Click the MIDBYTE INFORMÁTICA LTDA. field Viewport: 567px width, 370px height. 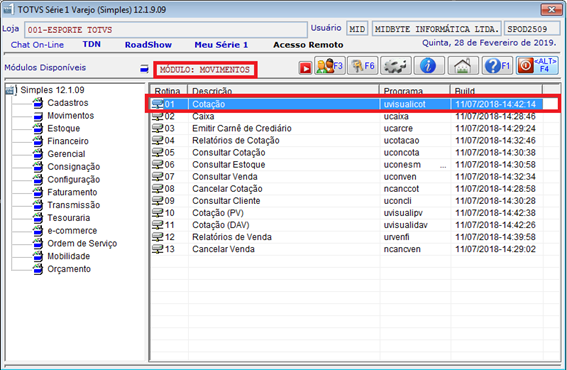click(437, 29)
